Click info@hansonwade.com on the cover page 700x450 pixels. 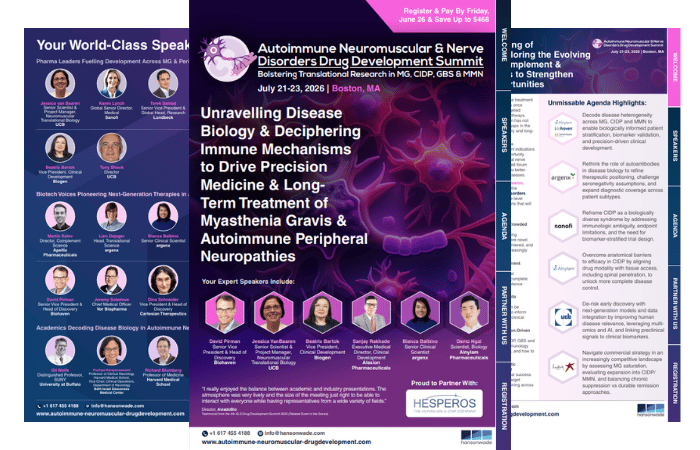coord(295,433)
